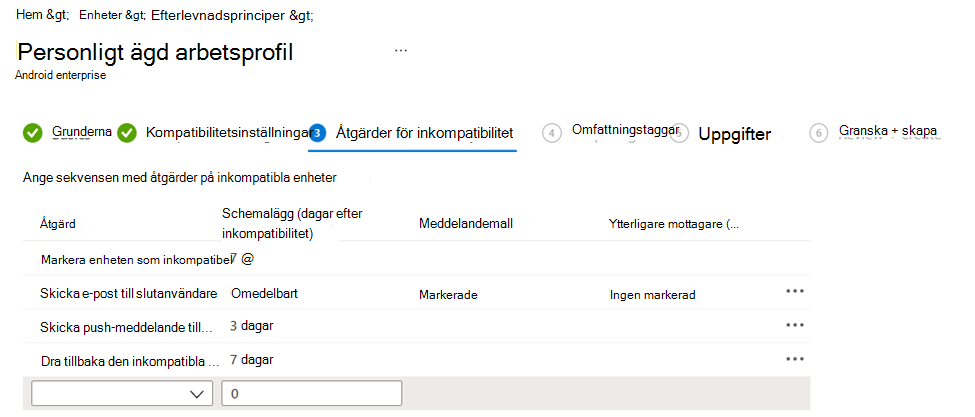975x417 pixels.
Task: Click the Ingen markerad recipients link
Action: 652,295
